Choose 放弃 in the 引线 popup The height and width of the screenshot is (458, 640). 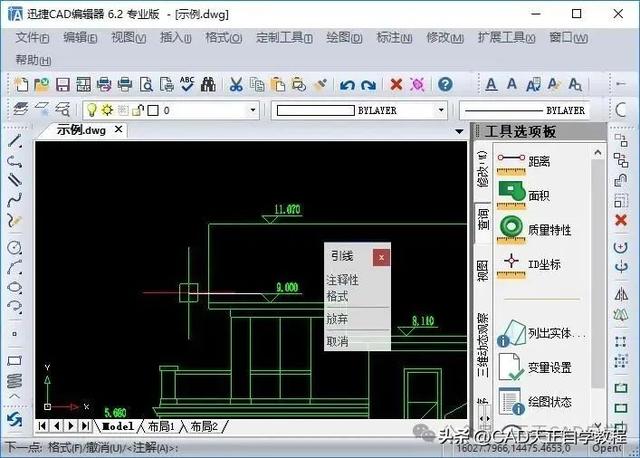coord(337,319)
